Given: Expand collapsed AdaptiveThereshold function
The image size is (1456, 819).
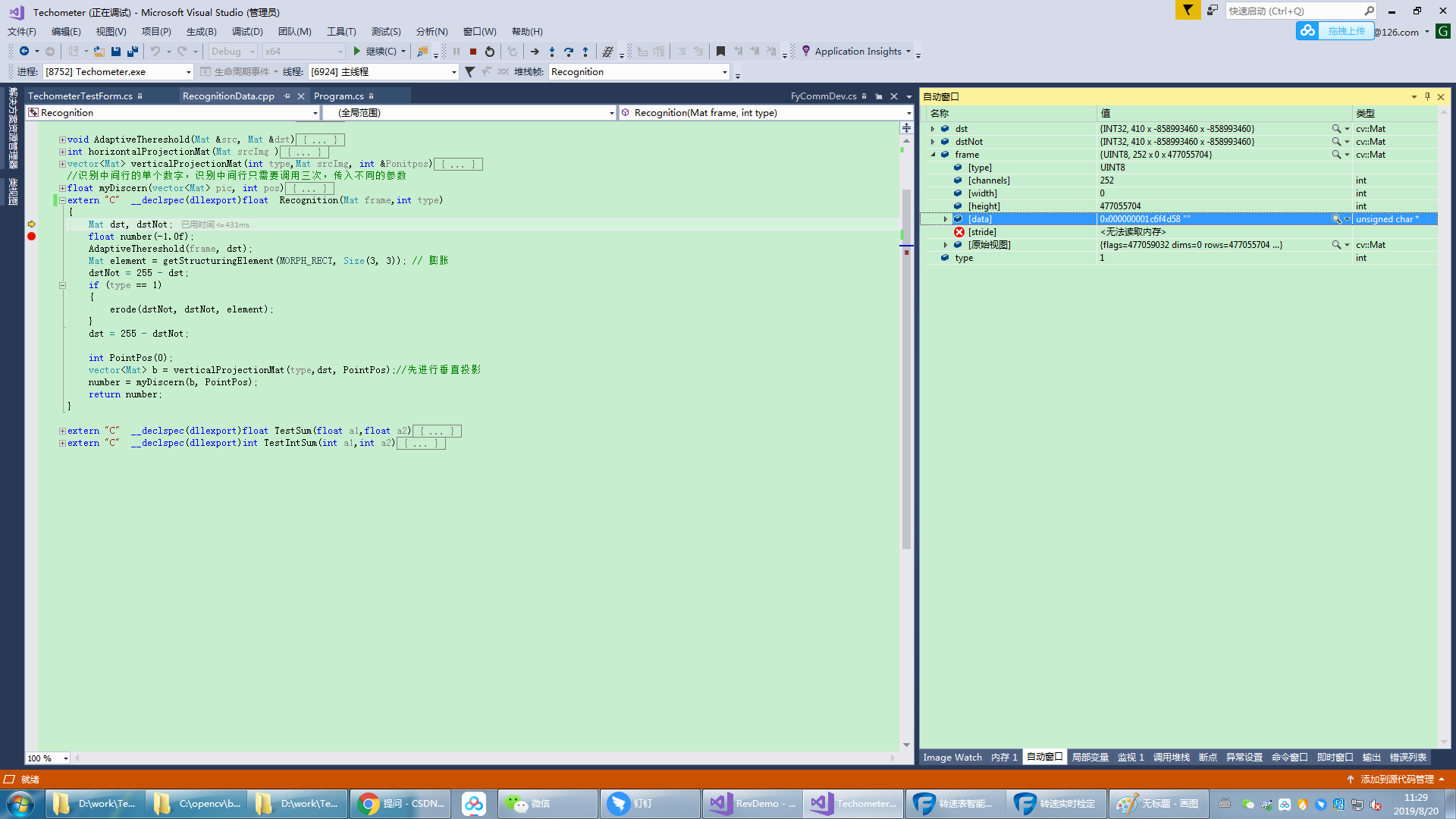Looking at the screenshot, I should 62,140.
